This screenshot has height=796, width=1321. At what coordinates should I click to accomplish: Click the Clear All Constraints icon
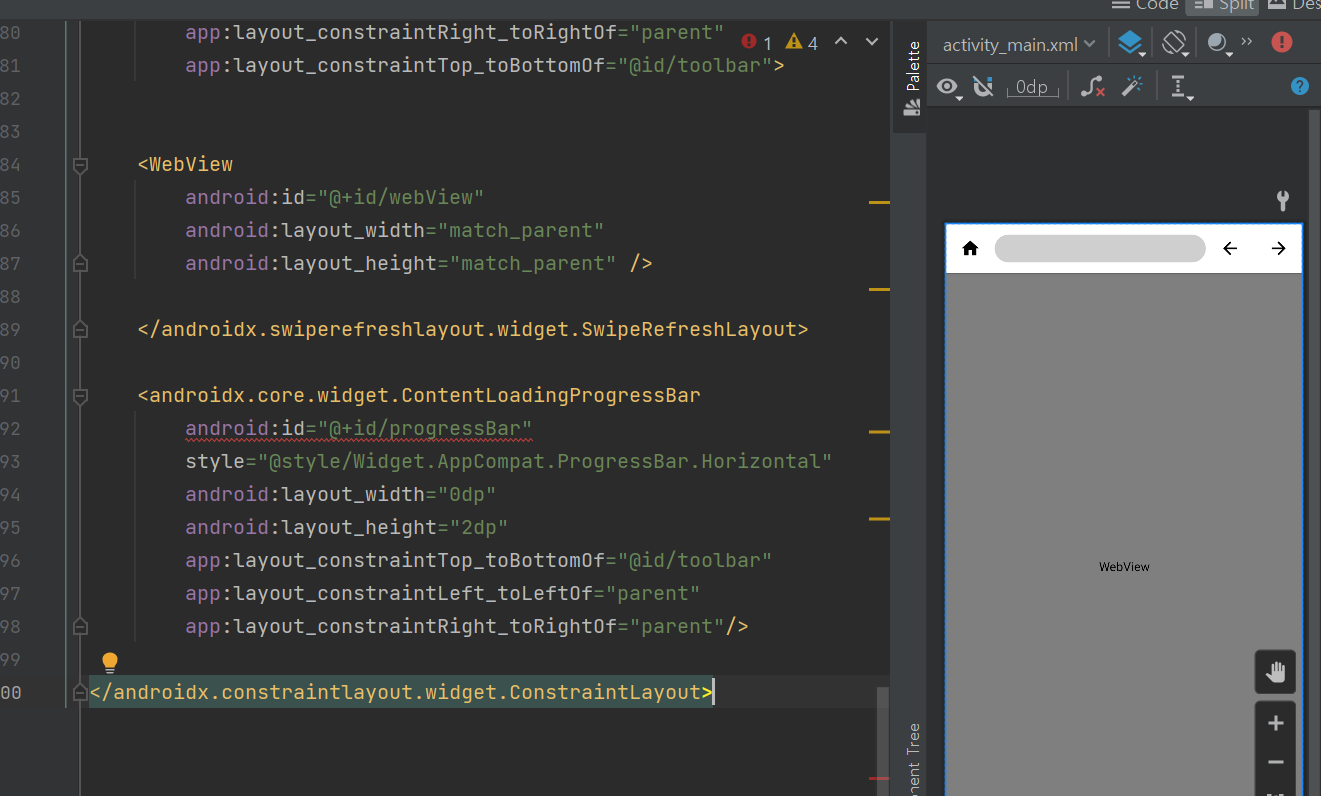(x=1093, y=88)
